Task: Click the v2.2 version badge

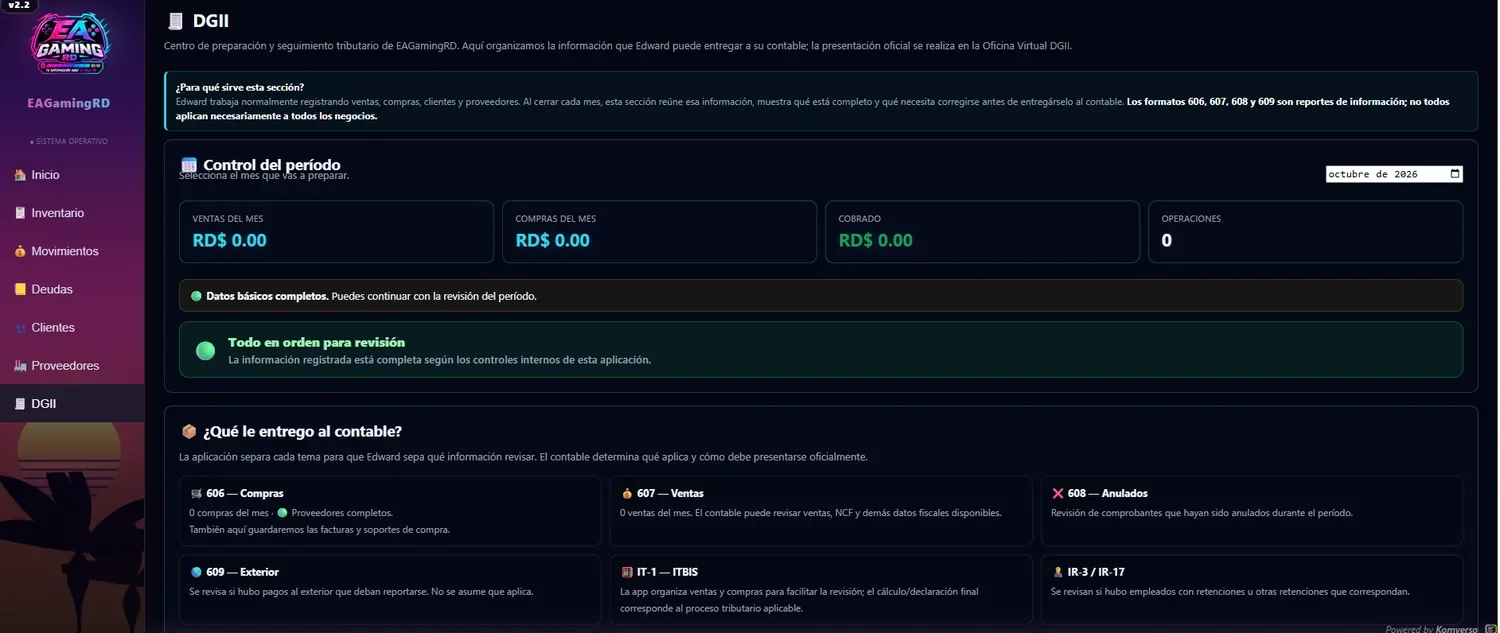Action: [18, 5]
